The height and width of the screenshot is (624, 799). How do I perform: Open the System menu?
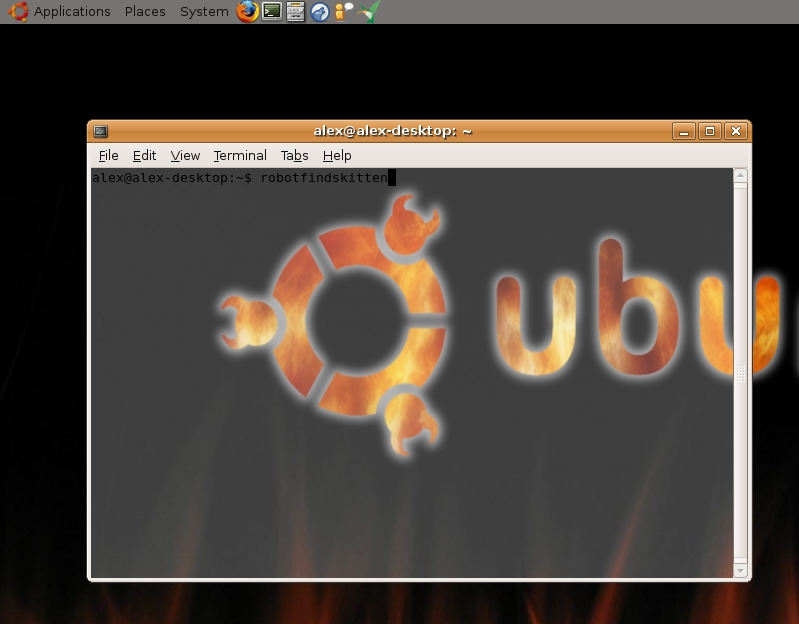point(204,11)
